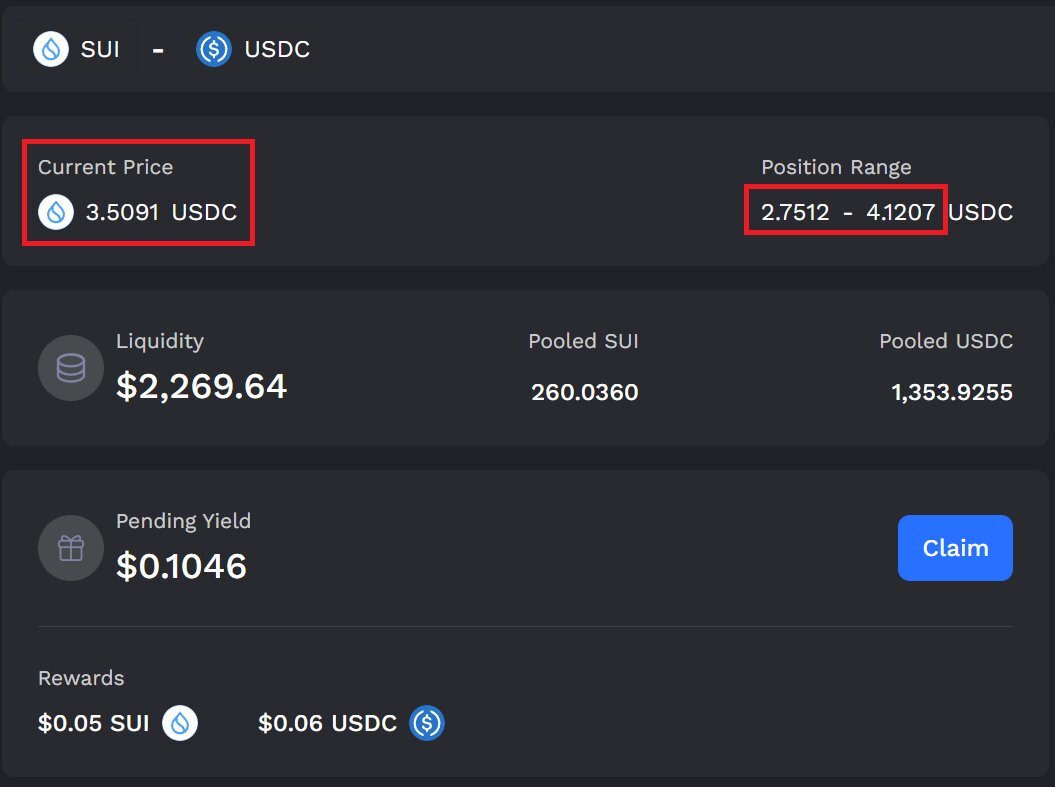Image resolution: width=1055 pixels, height=787 pixels.
Task: Click the 2.7512 lower range value
Action: pos(795,213)
